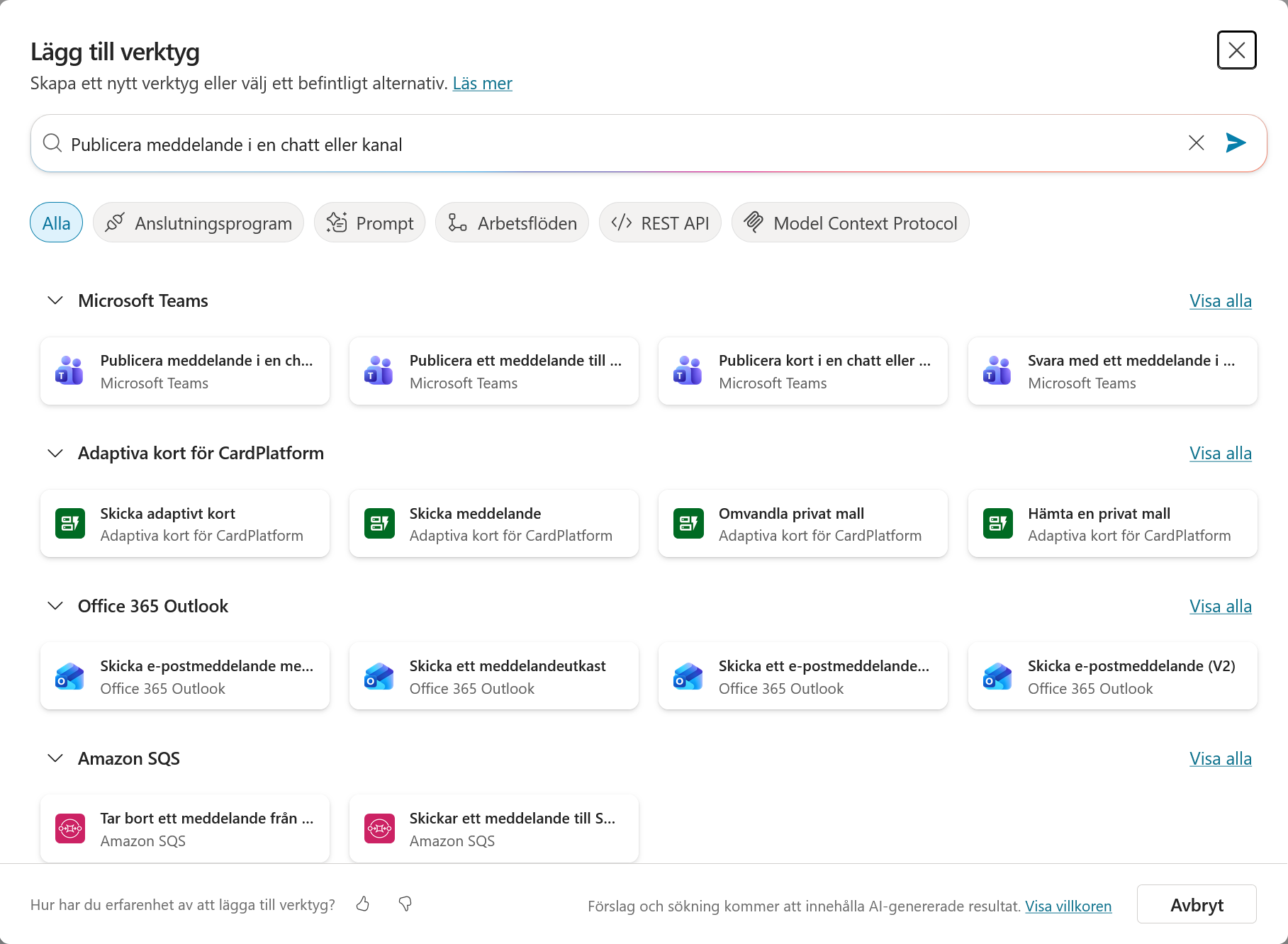This screenshot has width=1288, height=944.
Task: Click Visa alla for Adaptiva kort
Action: (1220, 453)
